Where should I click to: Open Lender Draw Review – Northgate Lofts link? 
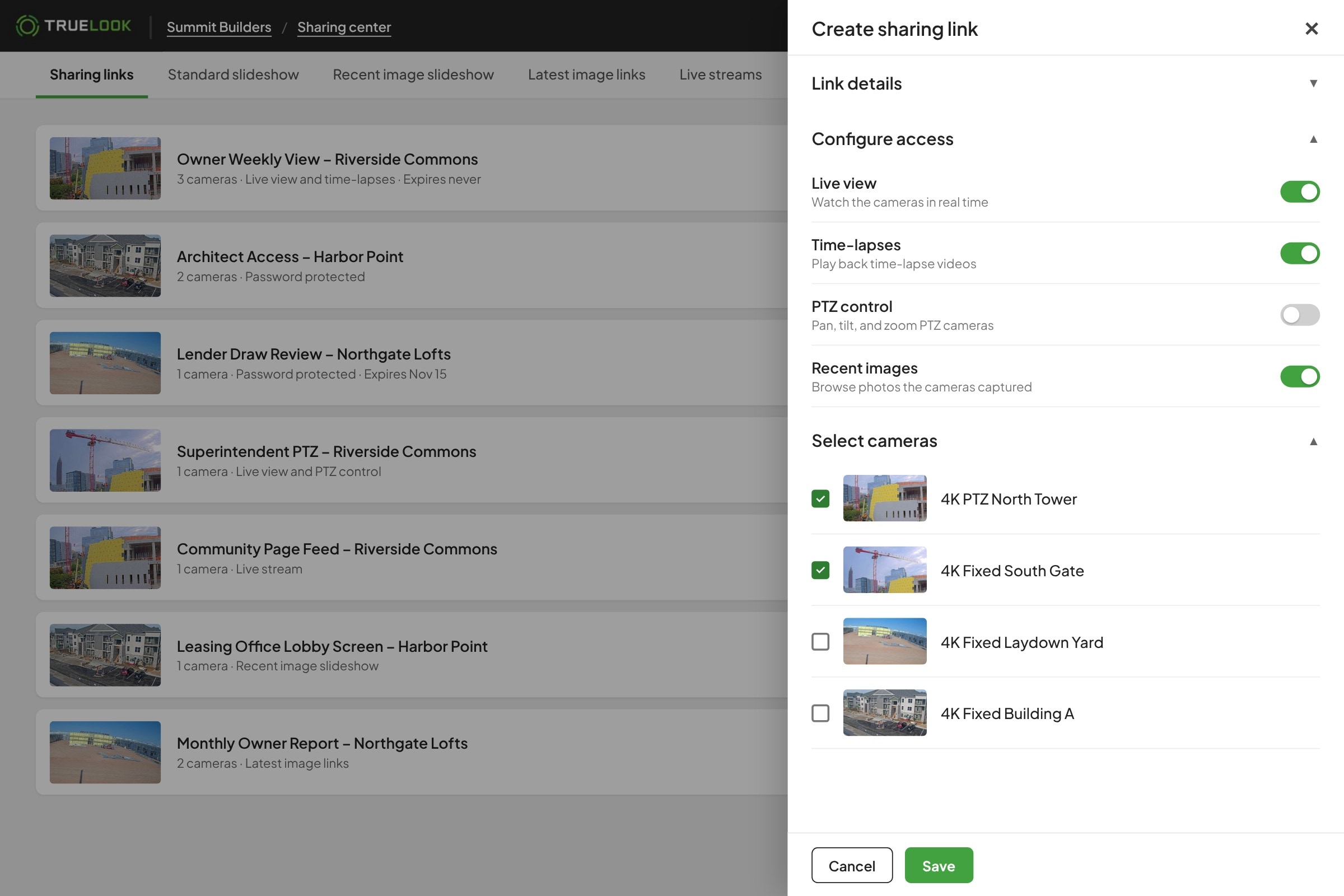click(x=412, y=363)
